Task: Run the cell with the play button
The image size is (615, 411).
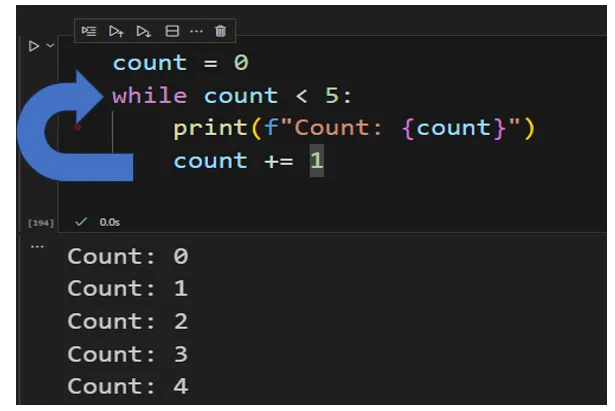Action: click(34, 46)
